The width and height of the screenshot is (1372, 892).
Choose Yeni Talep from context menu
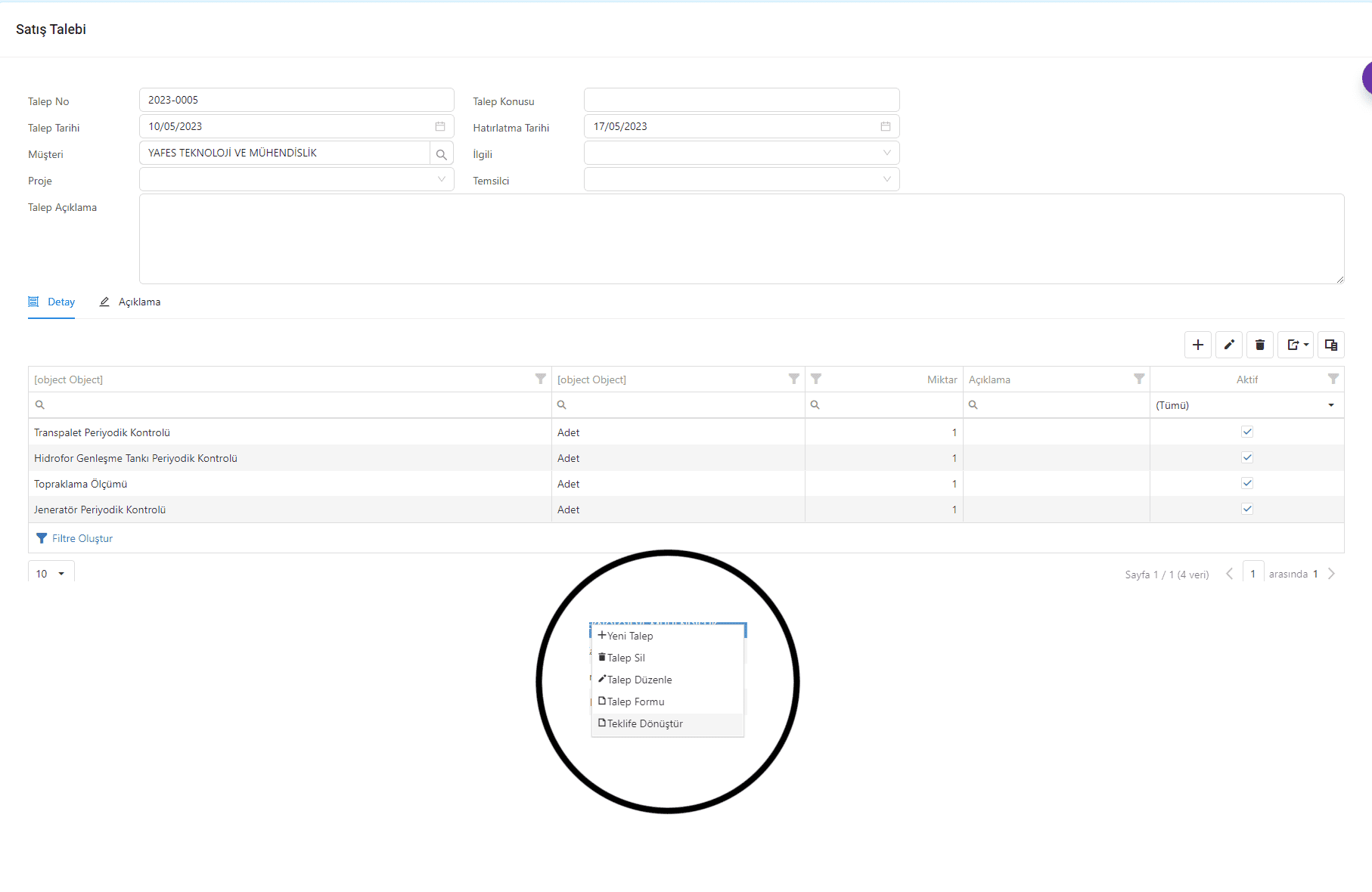pyautogui.click(x=668, y=636)
